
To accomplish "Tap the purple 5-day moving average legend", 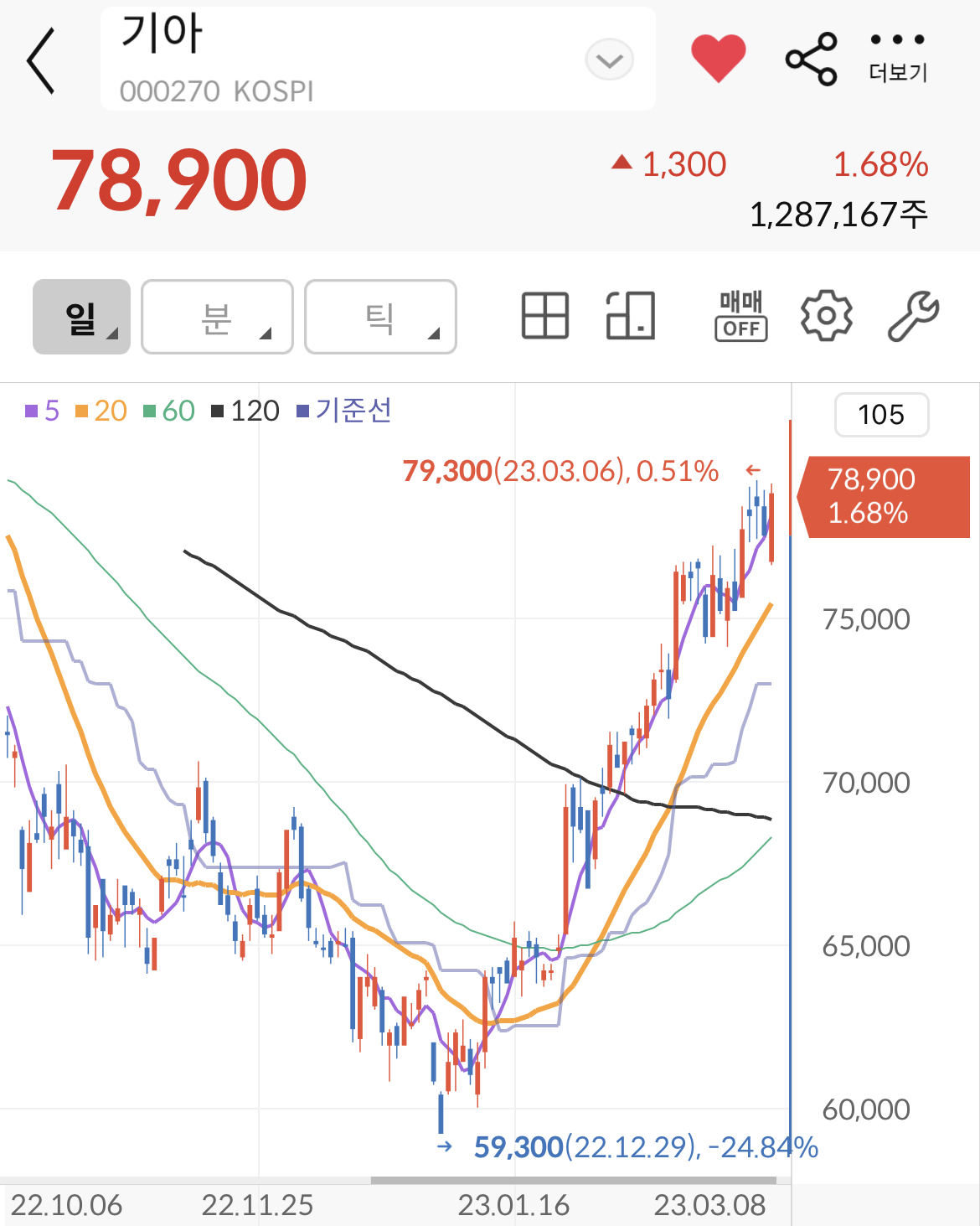I will click(42, 411).
